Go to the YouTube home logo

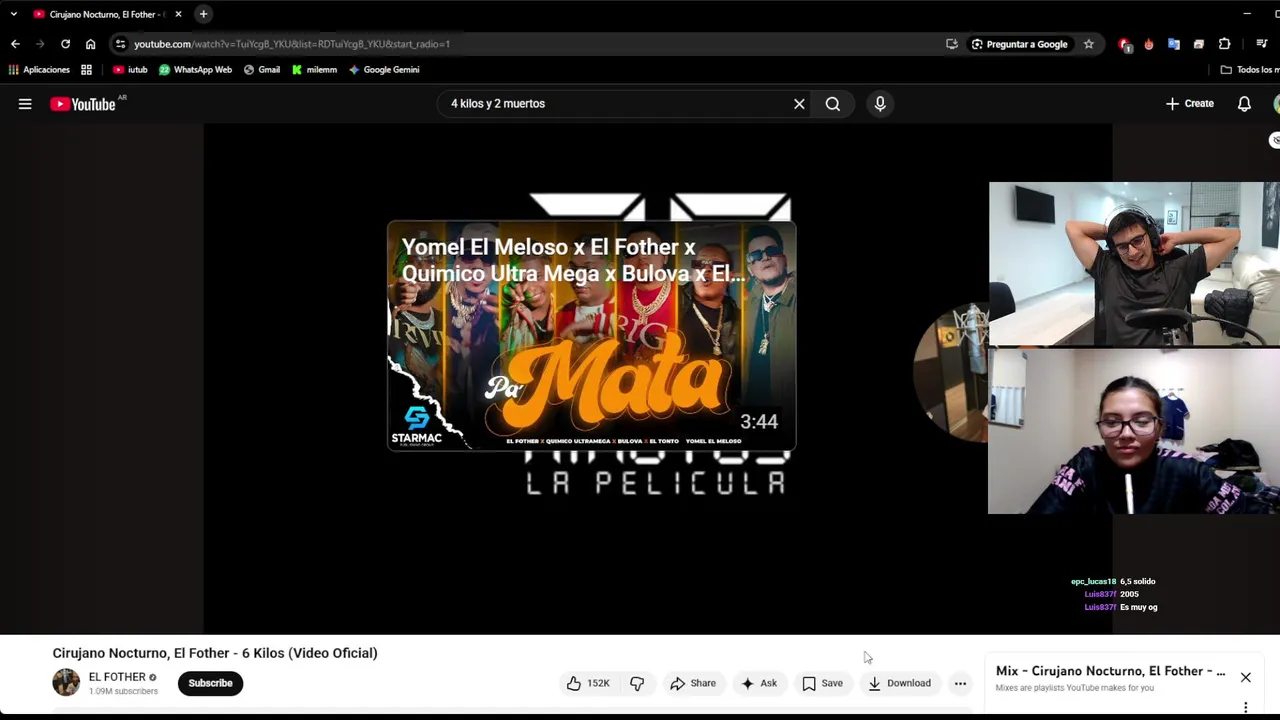(x=83, y=104)
